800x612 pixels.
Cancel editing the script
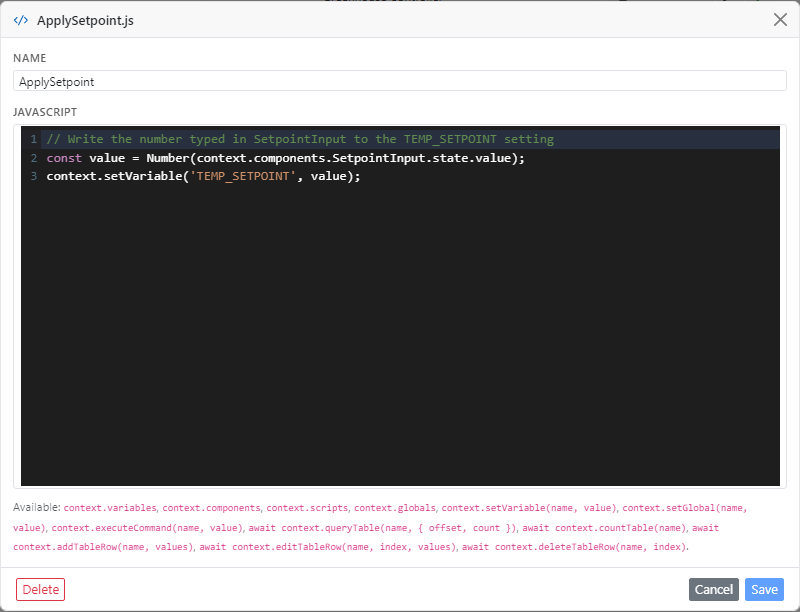coord(713,590)
